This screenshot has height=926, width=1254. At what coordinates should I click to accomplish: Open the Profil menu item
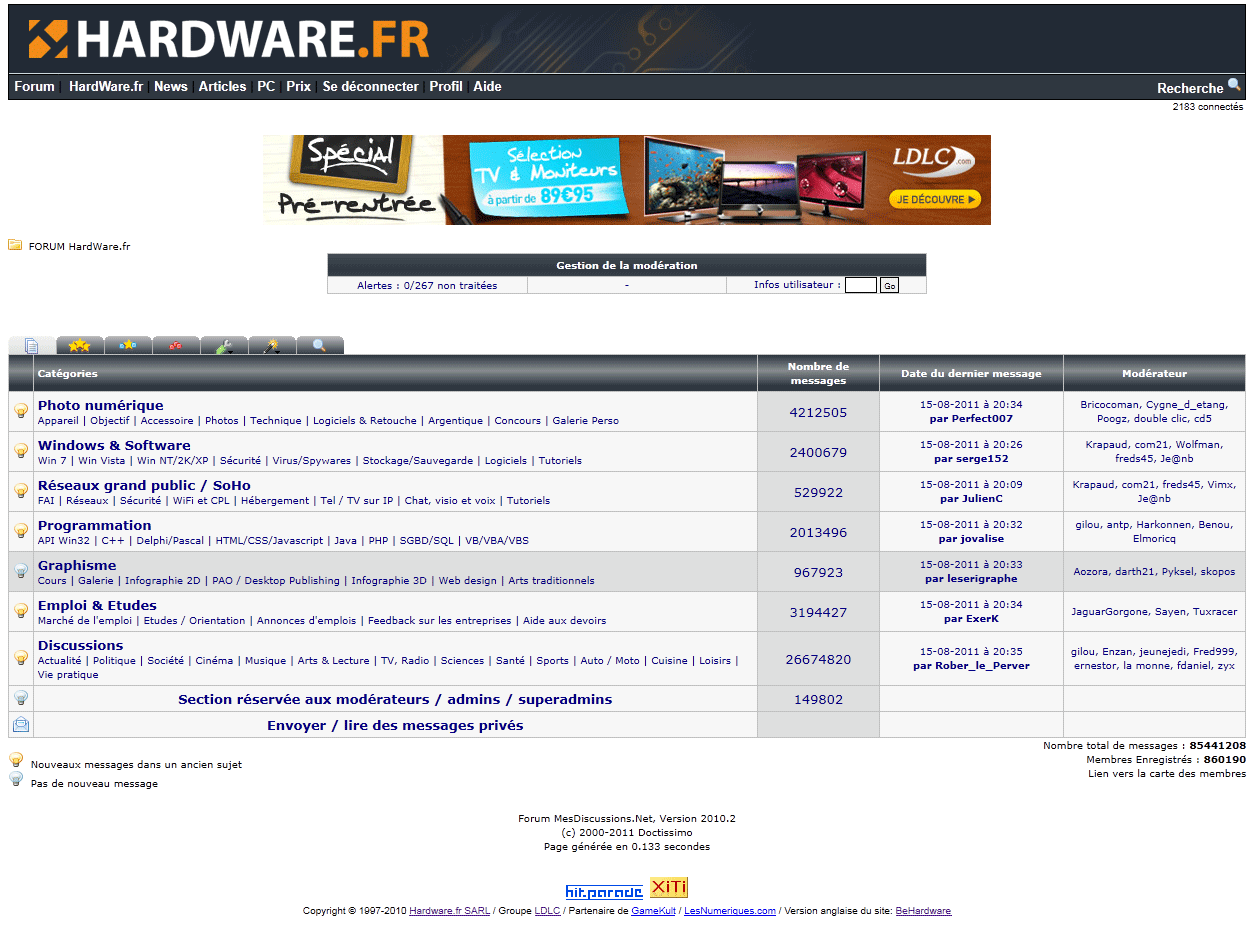coord(446,87)
